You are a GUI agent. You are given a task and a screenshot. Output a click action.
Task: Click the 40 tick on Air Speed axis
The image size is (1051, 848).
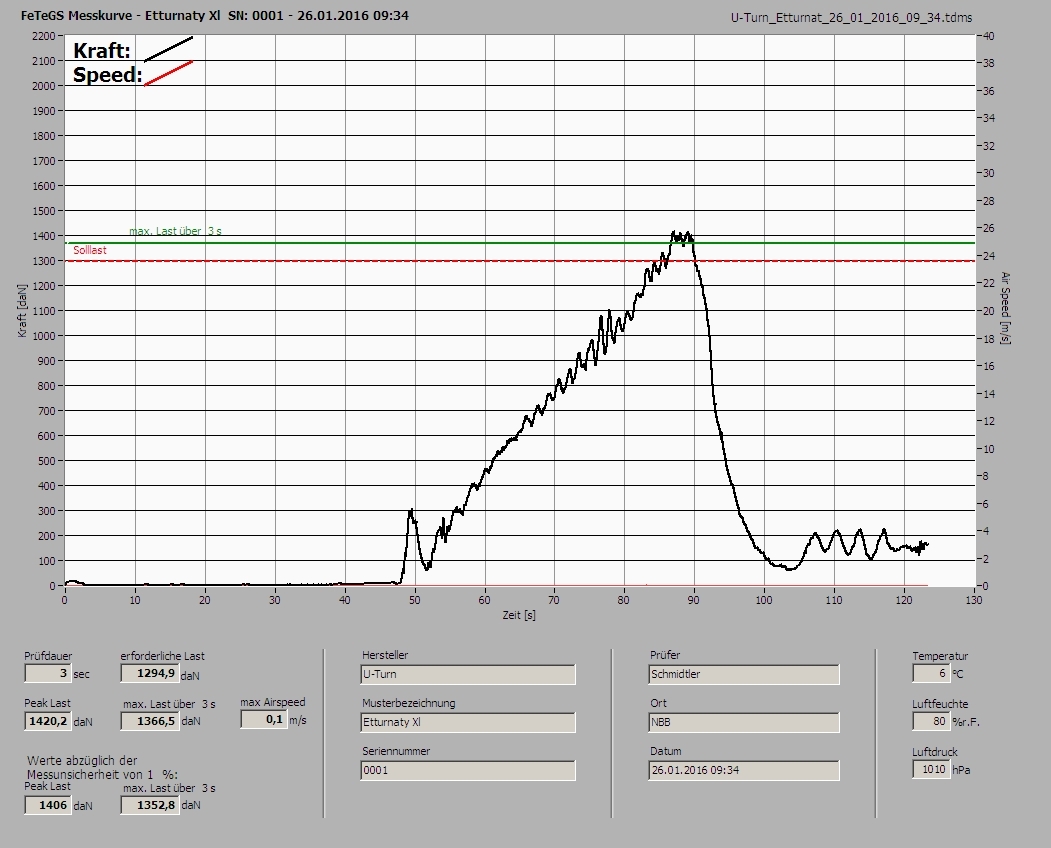[x=989, y=36]
